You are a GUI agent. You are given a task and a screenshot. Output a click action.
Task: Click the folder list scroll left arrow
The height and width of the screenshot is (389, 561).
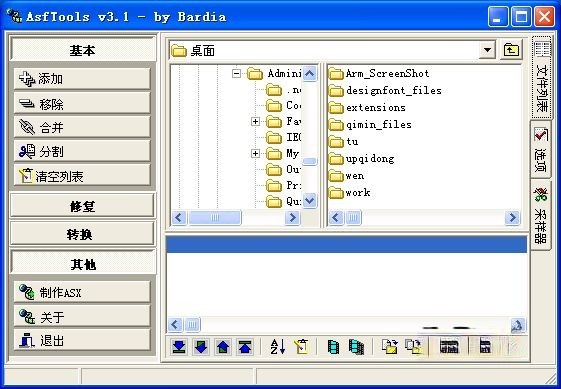pos(336,217)
